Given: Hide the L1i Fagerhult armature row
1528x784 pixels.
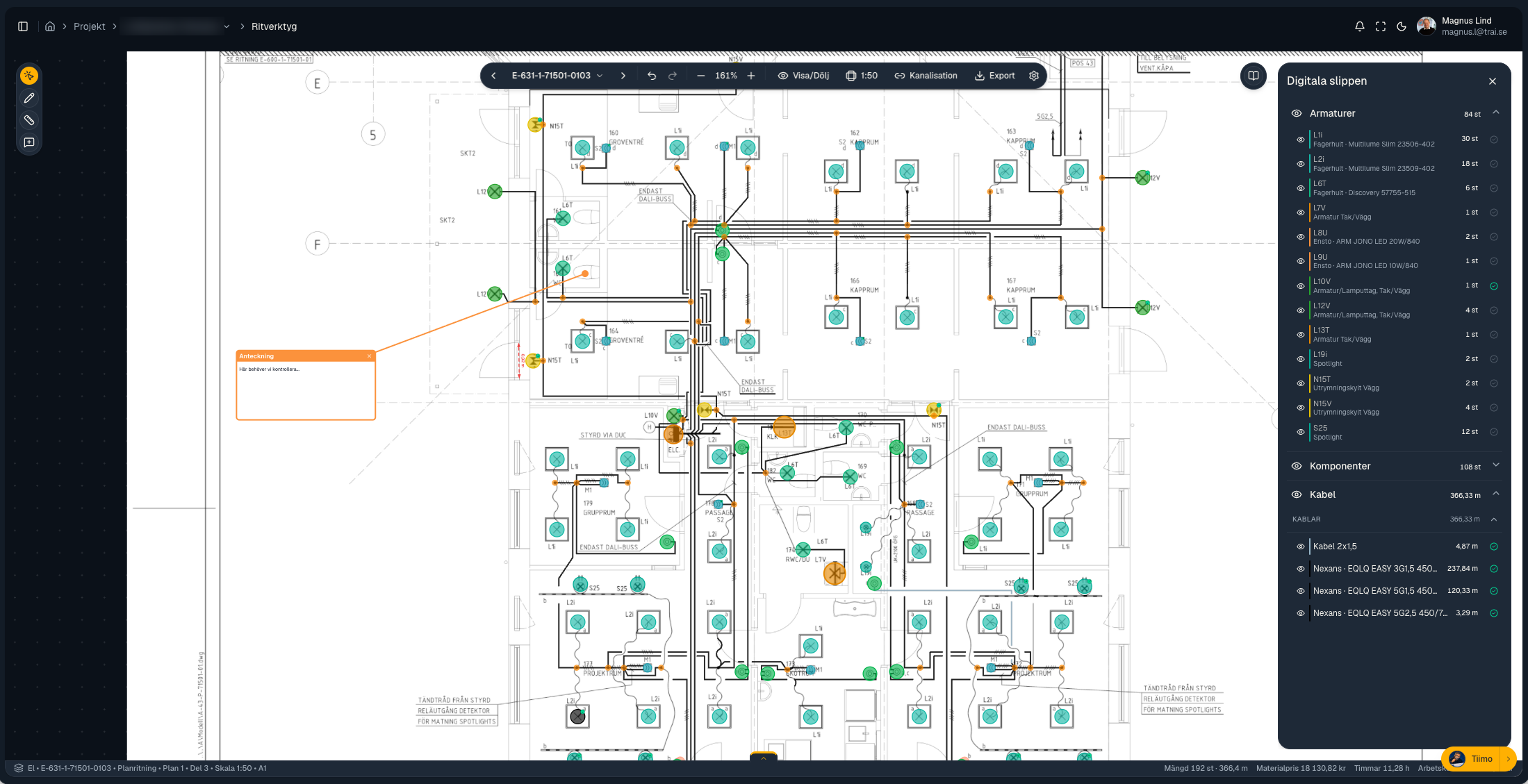Looking at the screenshot, I should click(x=1301, y=140).
